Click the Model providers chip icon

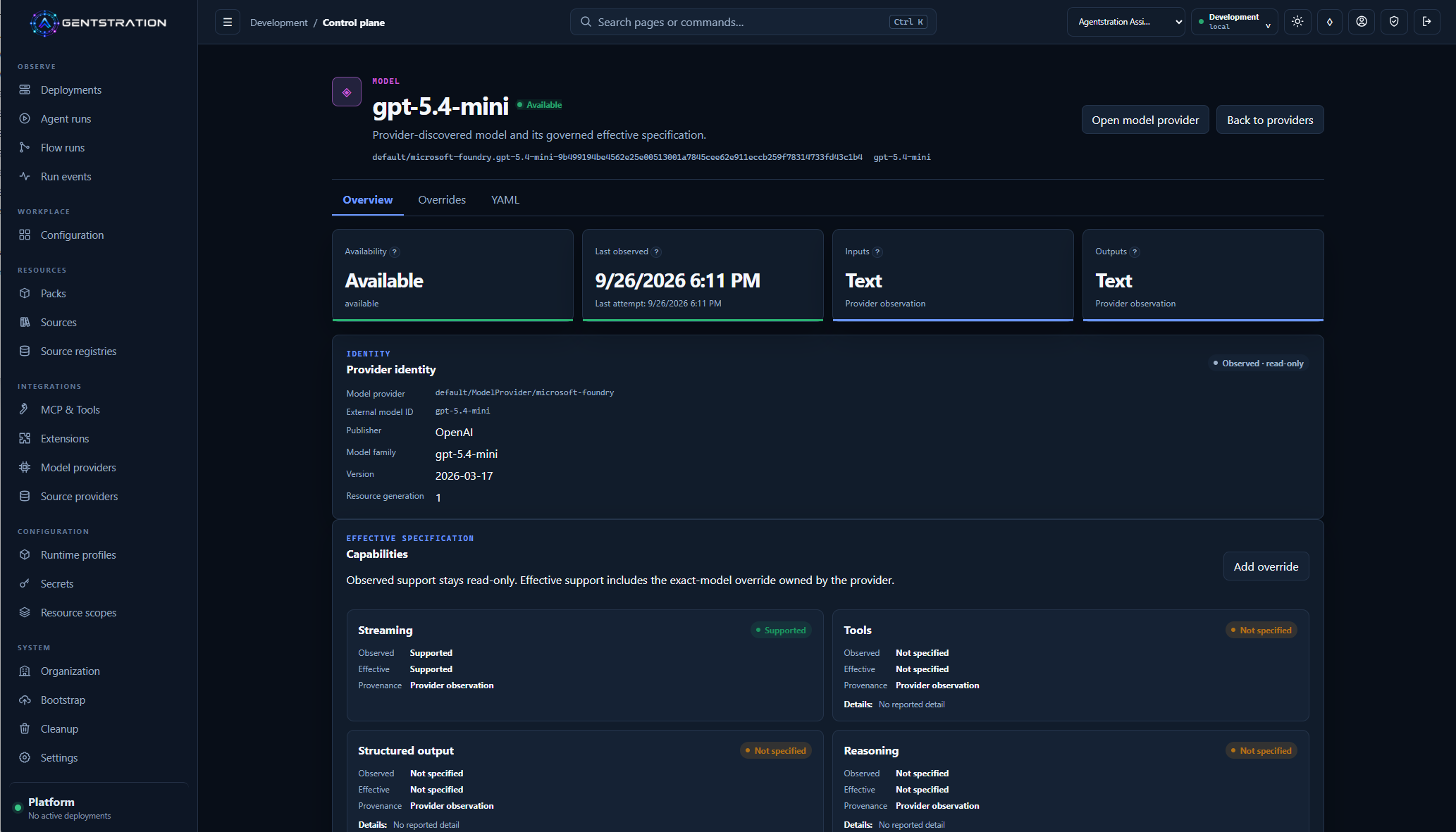[x=25, y=467]
